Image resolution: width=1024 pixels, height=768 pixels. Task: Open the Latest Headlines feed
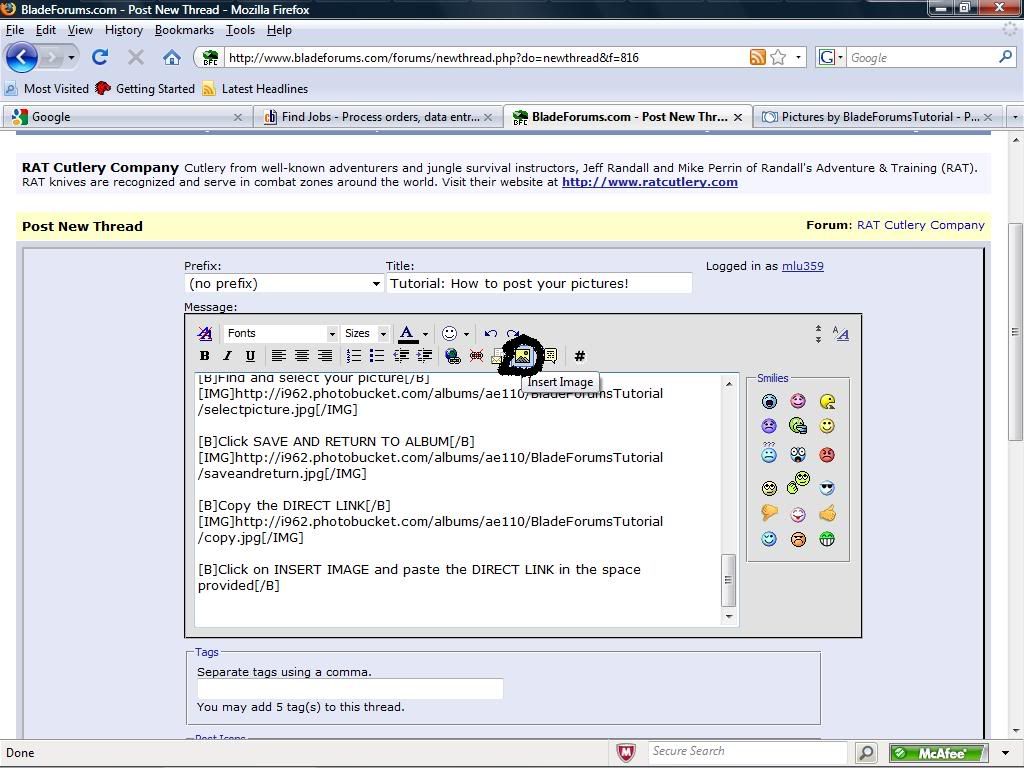tap(255, 89)
